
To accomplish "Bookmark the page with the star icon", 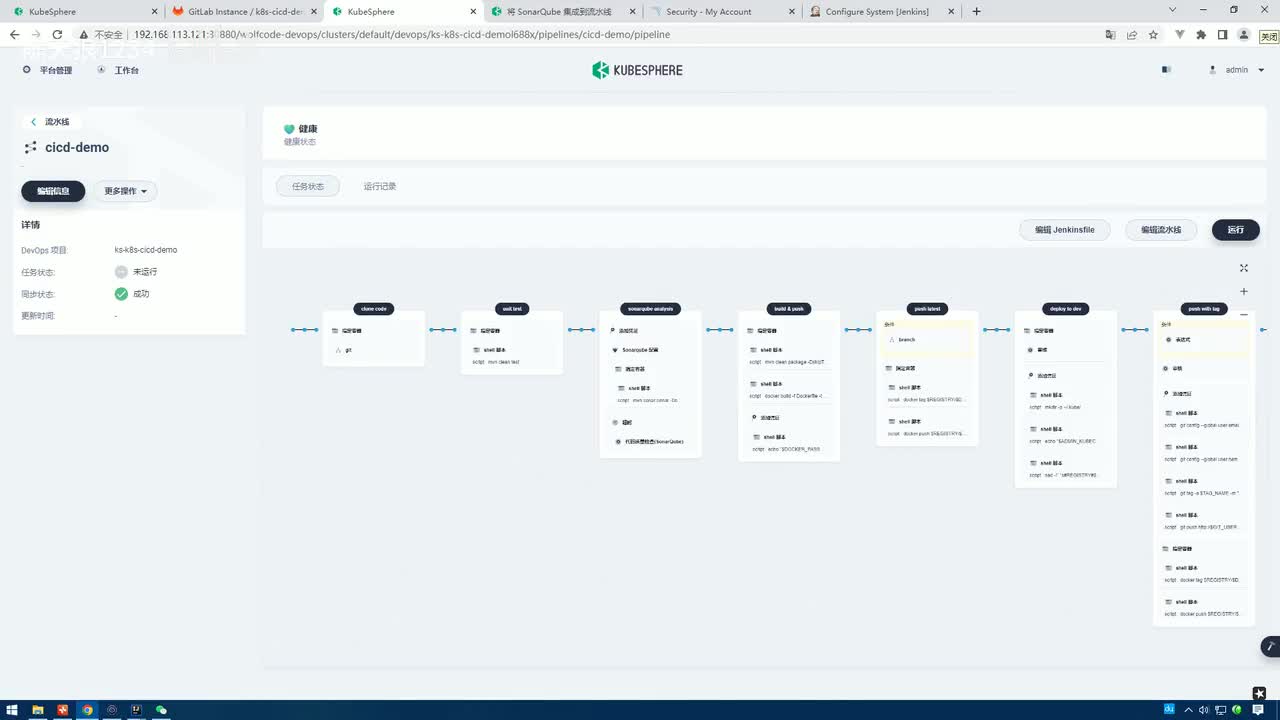I will tap(1153, 34).
